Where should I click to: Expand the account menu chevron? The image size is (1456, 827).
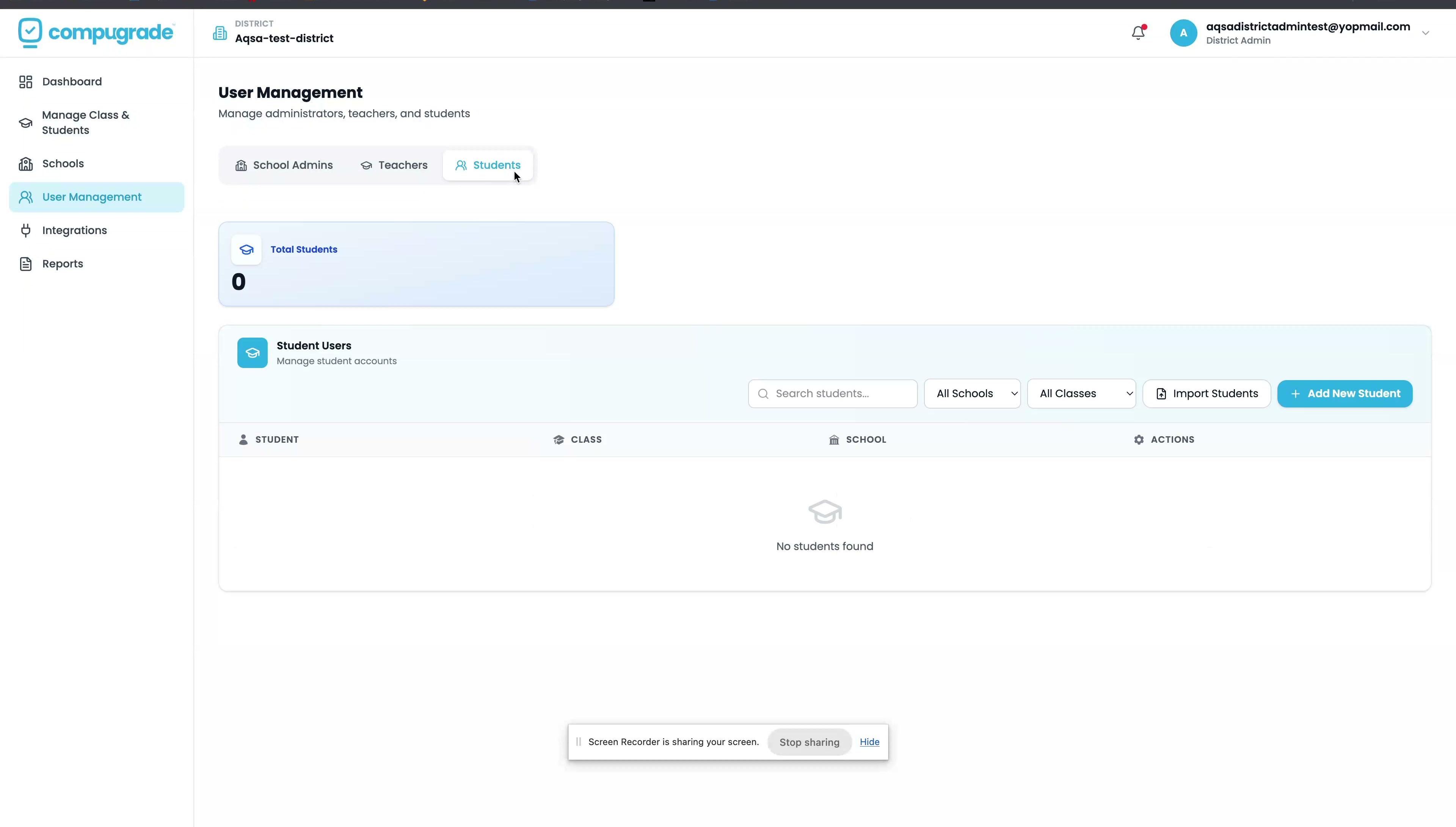pyautogui.click(x=1425, y=33)
